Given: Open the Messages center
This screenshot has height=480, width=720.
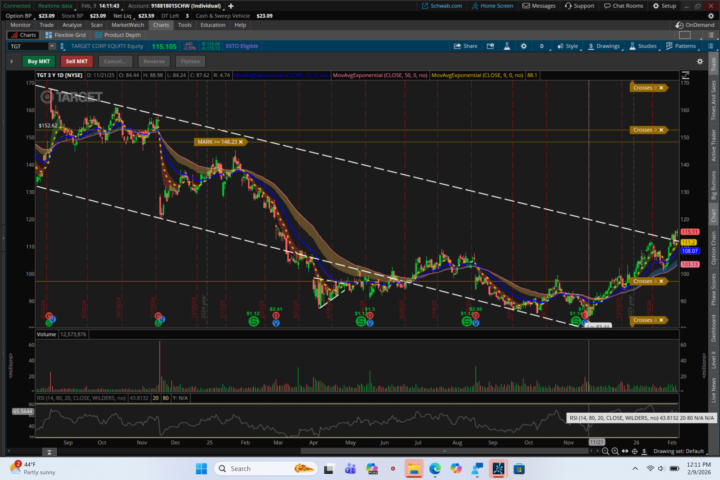Looking at the screenshot, I should tap(539, 6).
